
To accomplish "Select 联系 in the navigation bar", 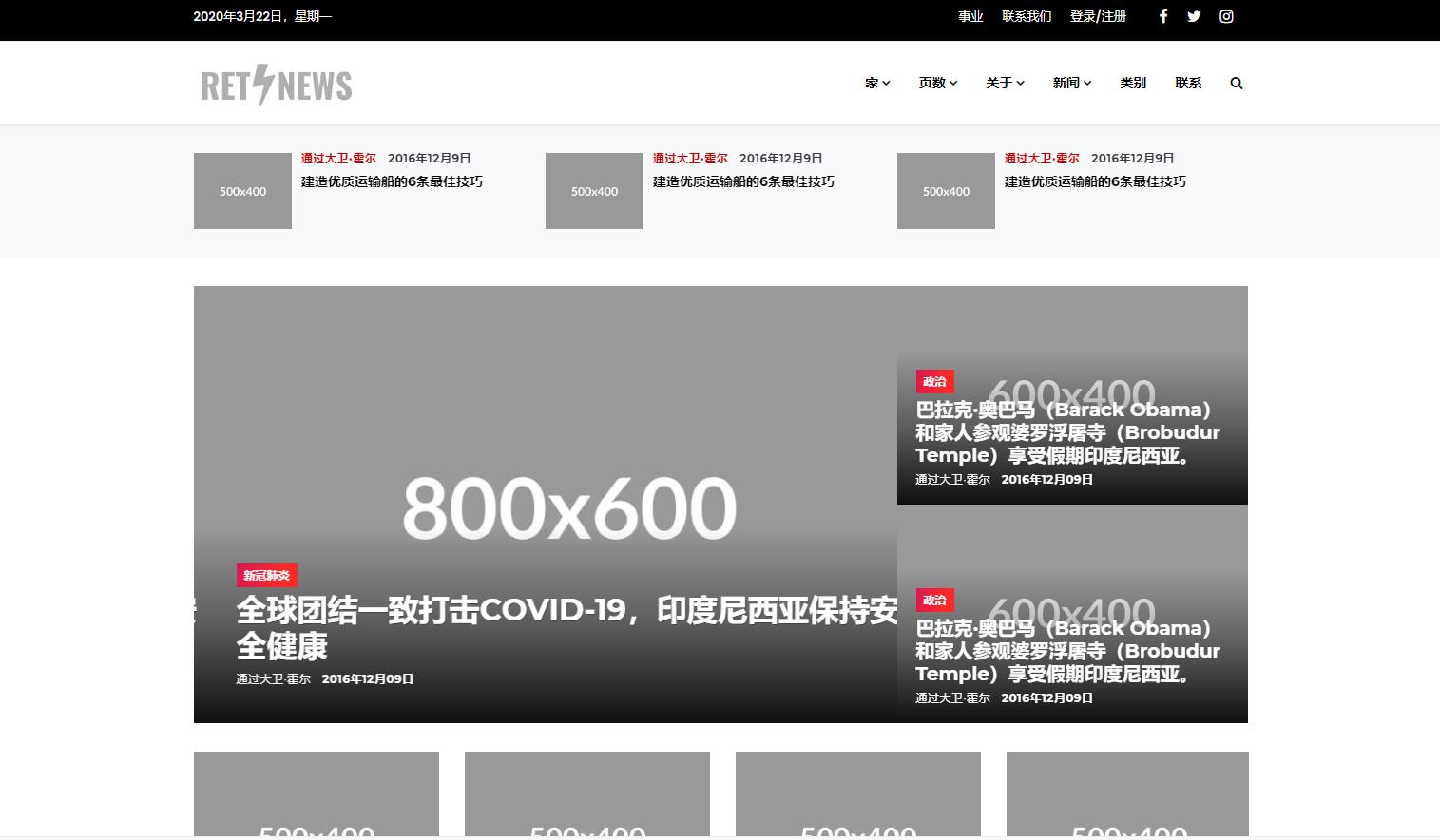I will (x=1188, y=83).
